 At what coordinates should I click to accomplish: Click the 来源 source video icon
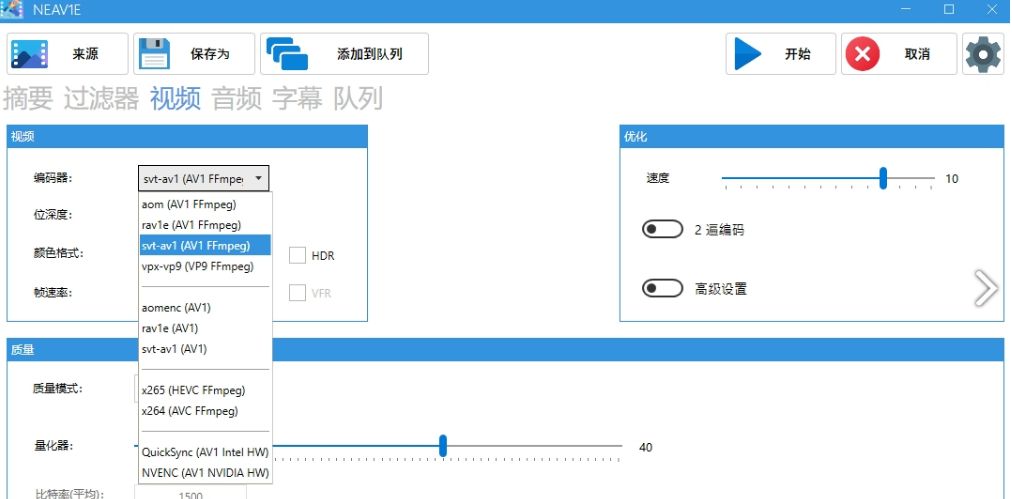pyautogui.click(x=30, y=54)
